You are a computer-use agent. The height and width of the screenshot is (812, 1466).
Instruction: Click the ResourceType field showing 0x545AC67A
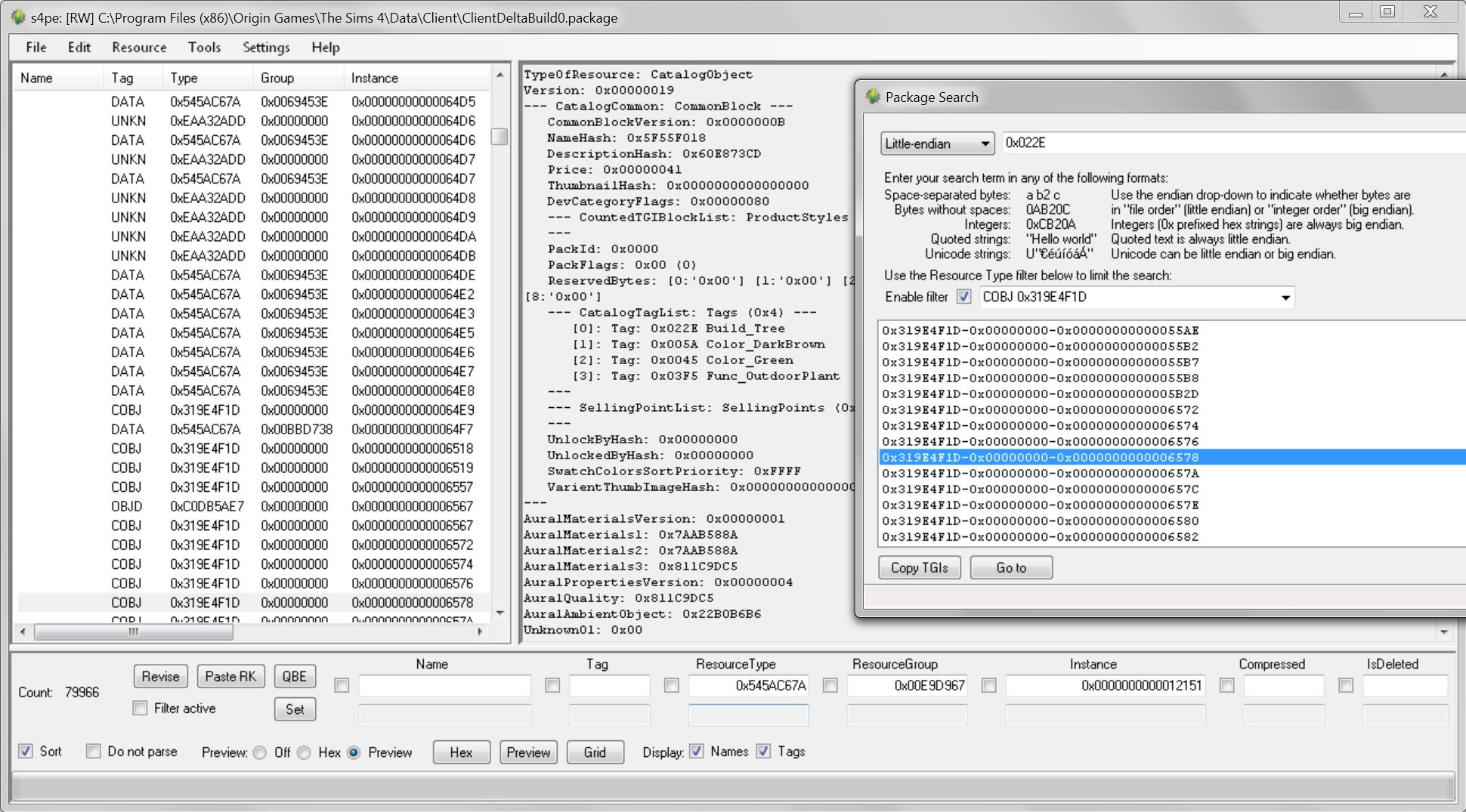[748, 685]
